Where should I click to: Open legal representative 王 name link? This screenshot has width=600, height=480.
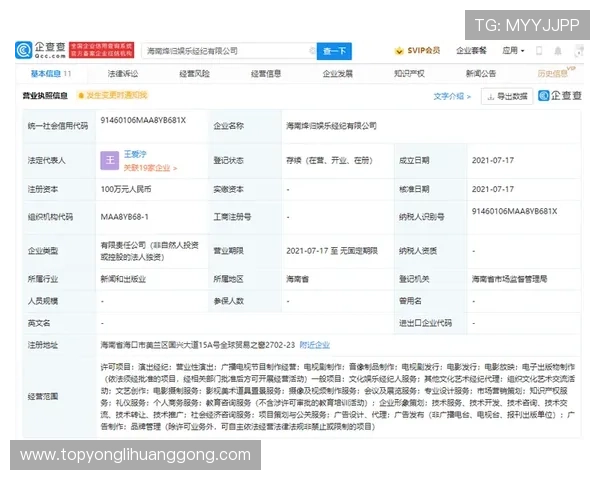pyautogui.click(x=135, y=154)
